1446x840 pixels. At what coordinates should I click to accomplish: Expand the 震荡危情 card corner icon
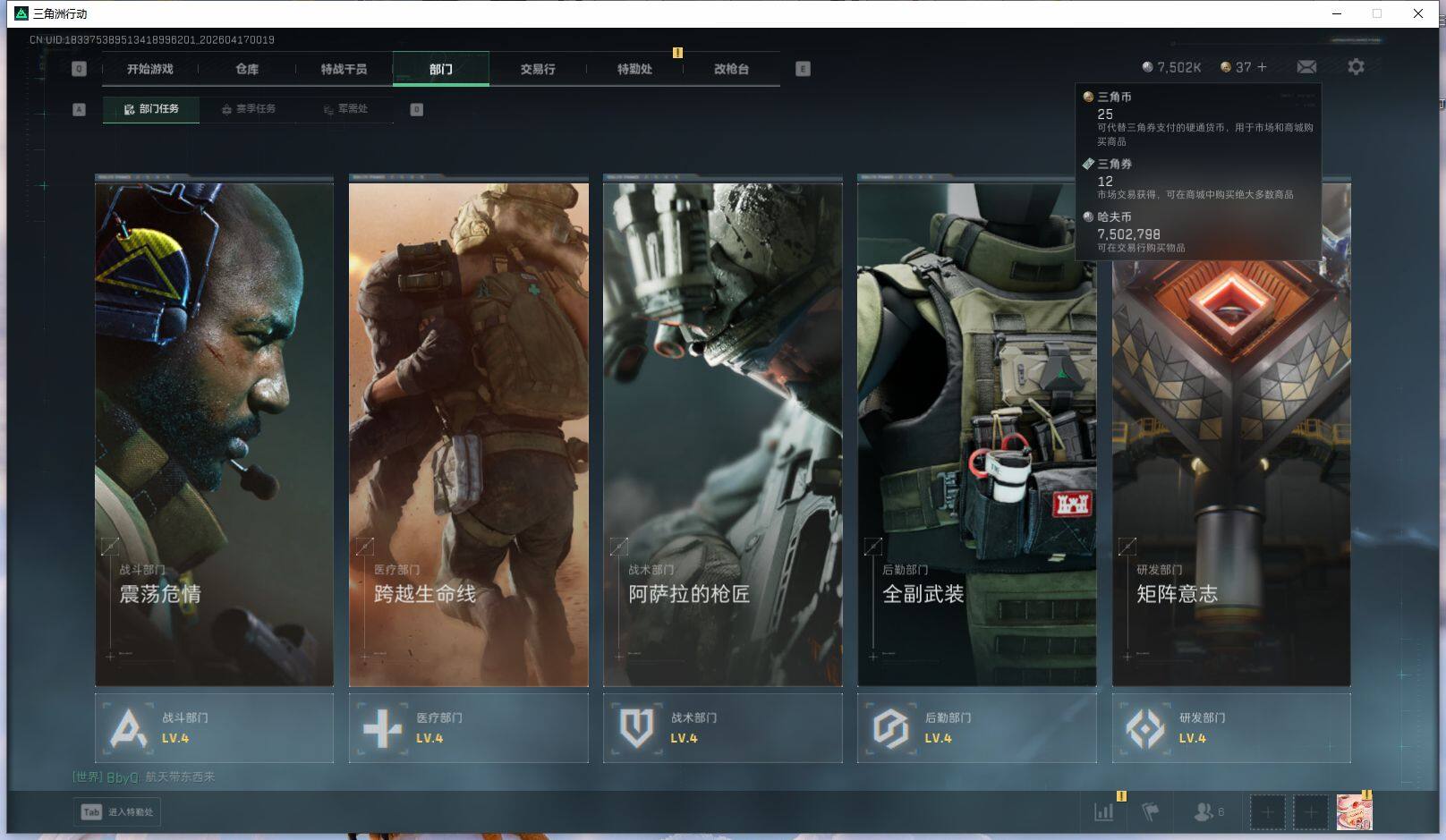coord(110,546)
